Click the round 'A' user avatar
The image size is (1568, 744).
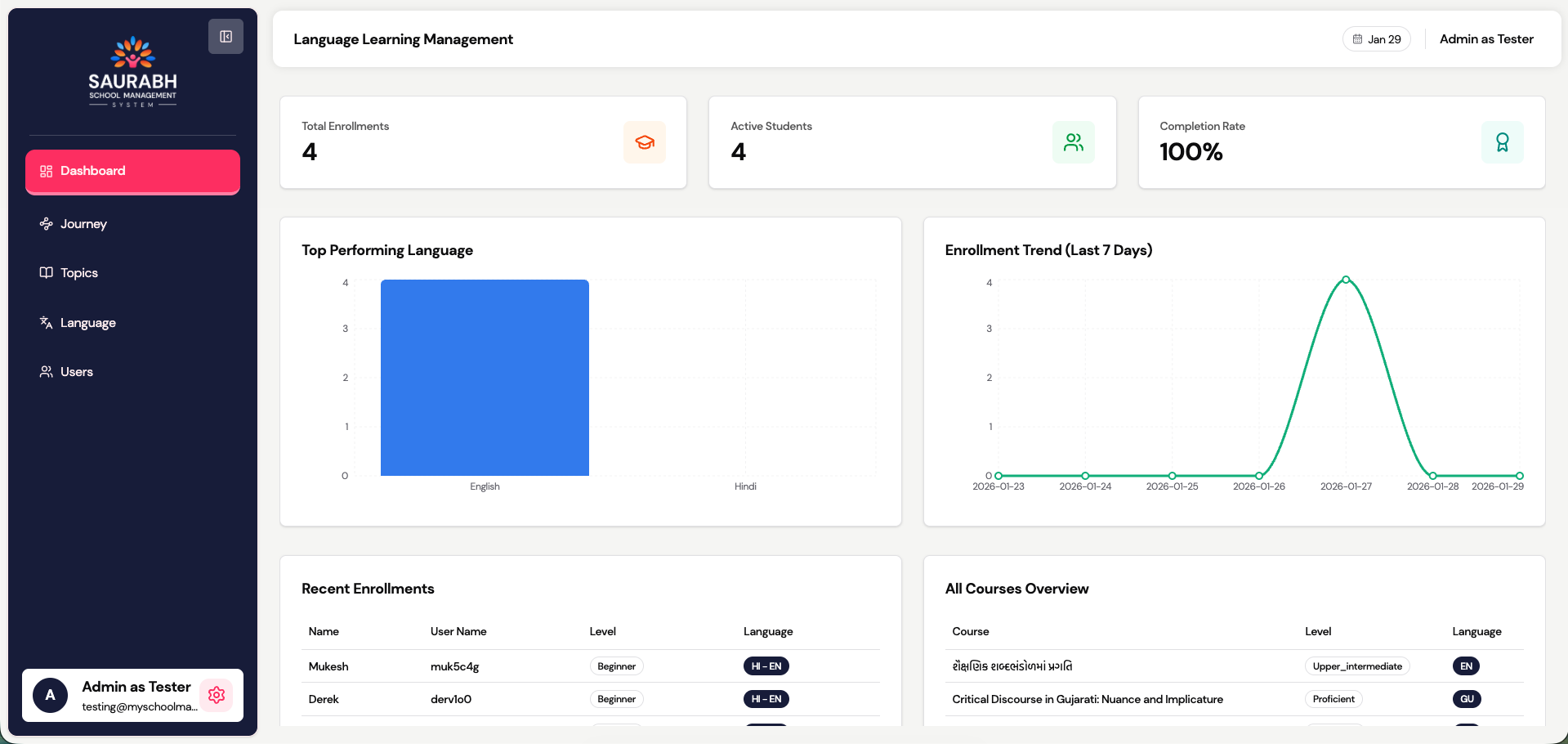click(x=50, y=695)
